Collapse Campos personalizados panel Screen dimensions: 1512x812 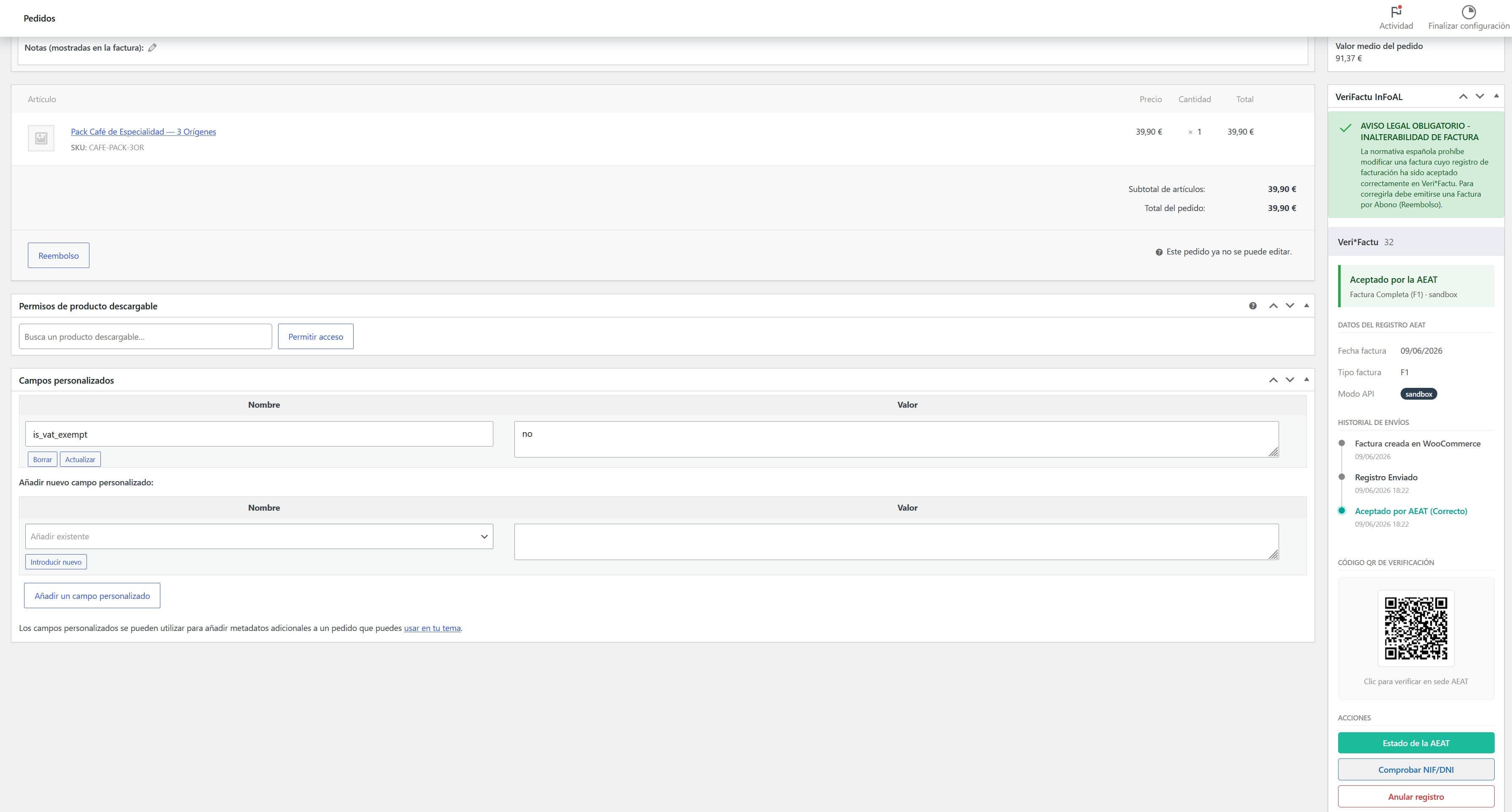(x=1306, y=379)
